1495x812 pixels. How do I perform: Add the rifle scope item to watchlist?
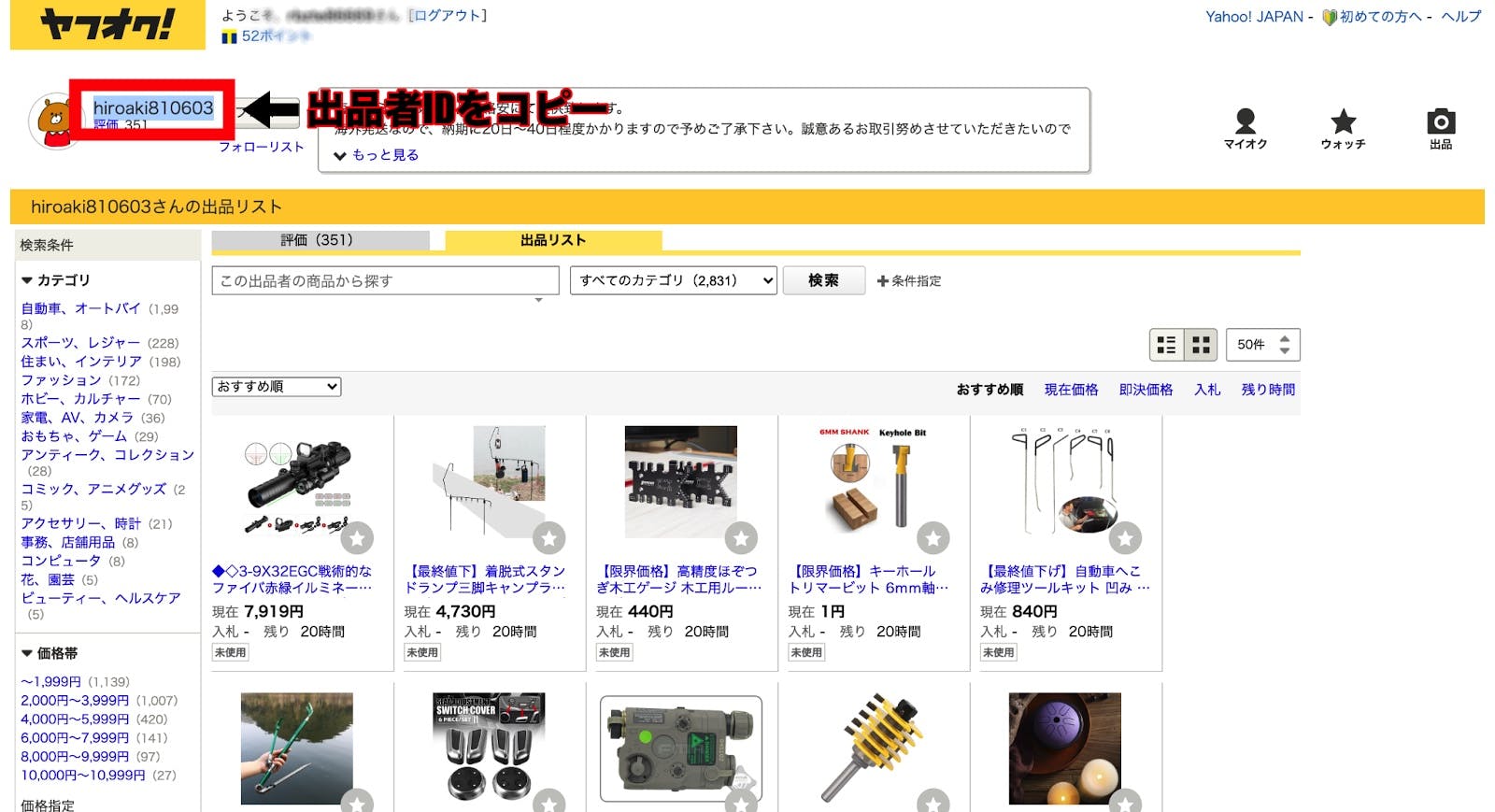tap(357, 538)
